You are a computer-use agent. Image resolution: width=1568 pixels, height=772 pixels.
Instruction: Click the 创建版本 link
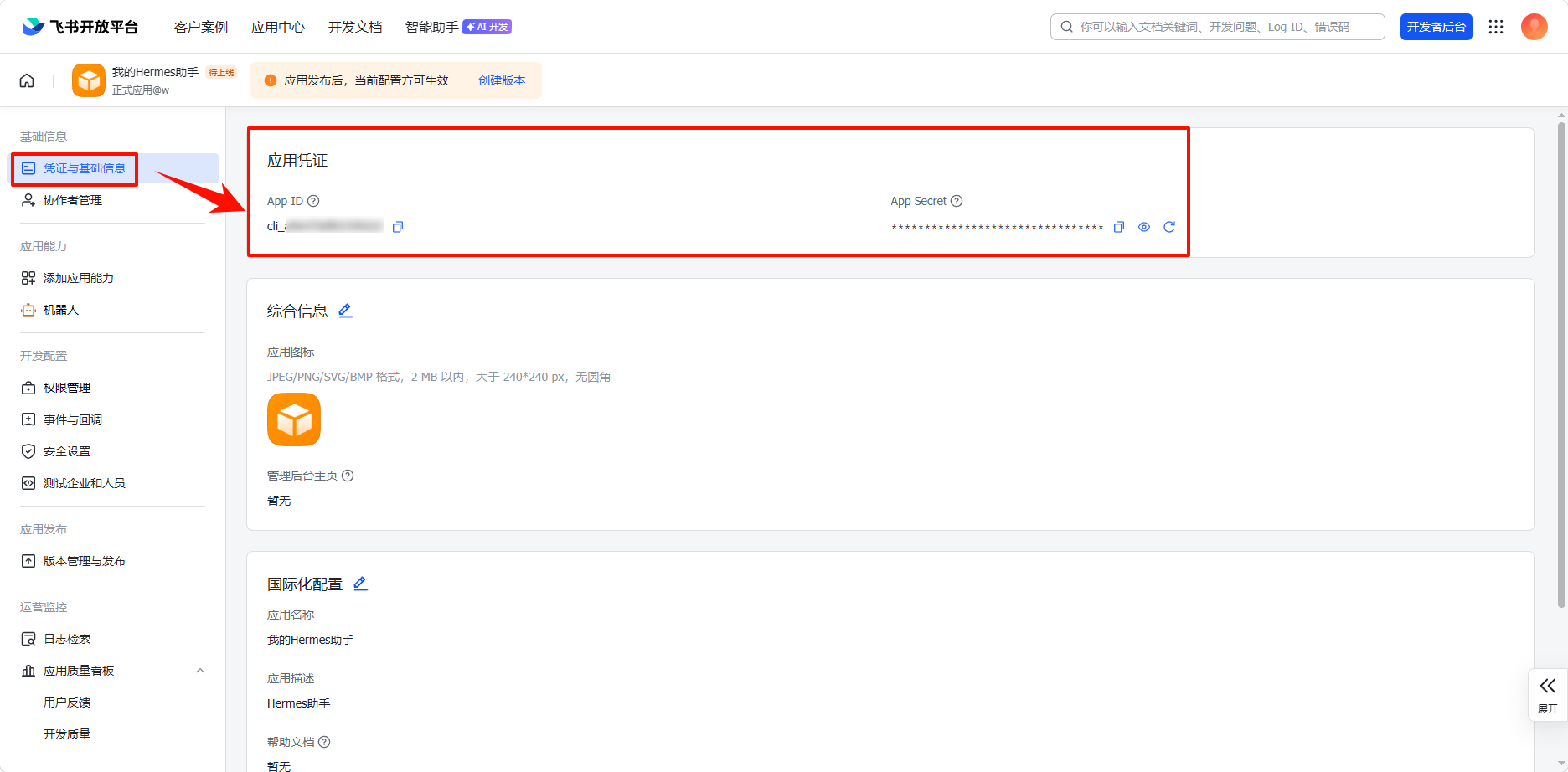(502, 80)
